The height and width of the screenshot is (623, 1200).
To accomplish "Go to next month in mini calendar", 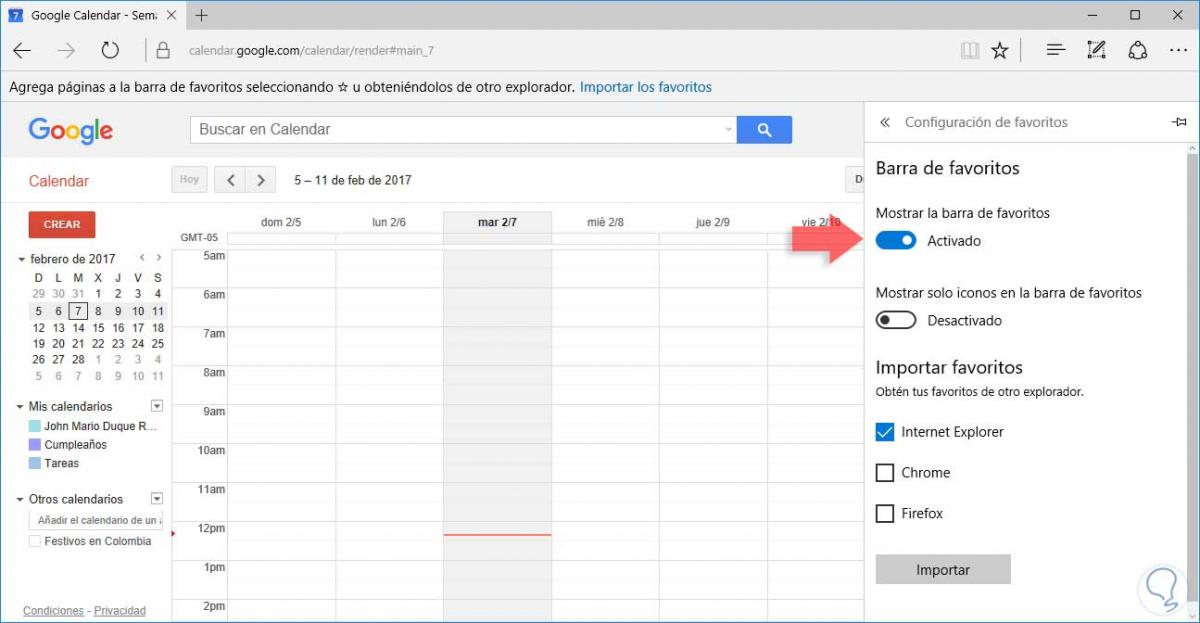I will click(x=158, y=258).
